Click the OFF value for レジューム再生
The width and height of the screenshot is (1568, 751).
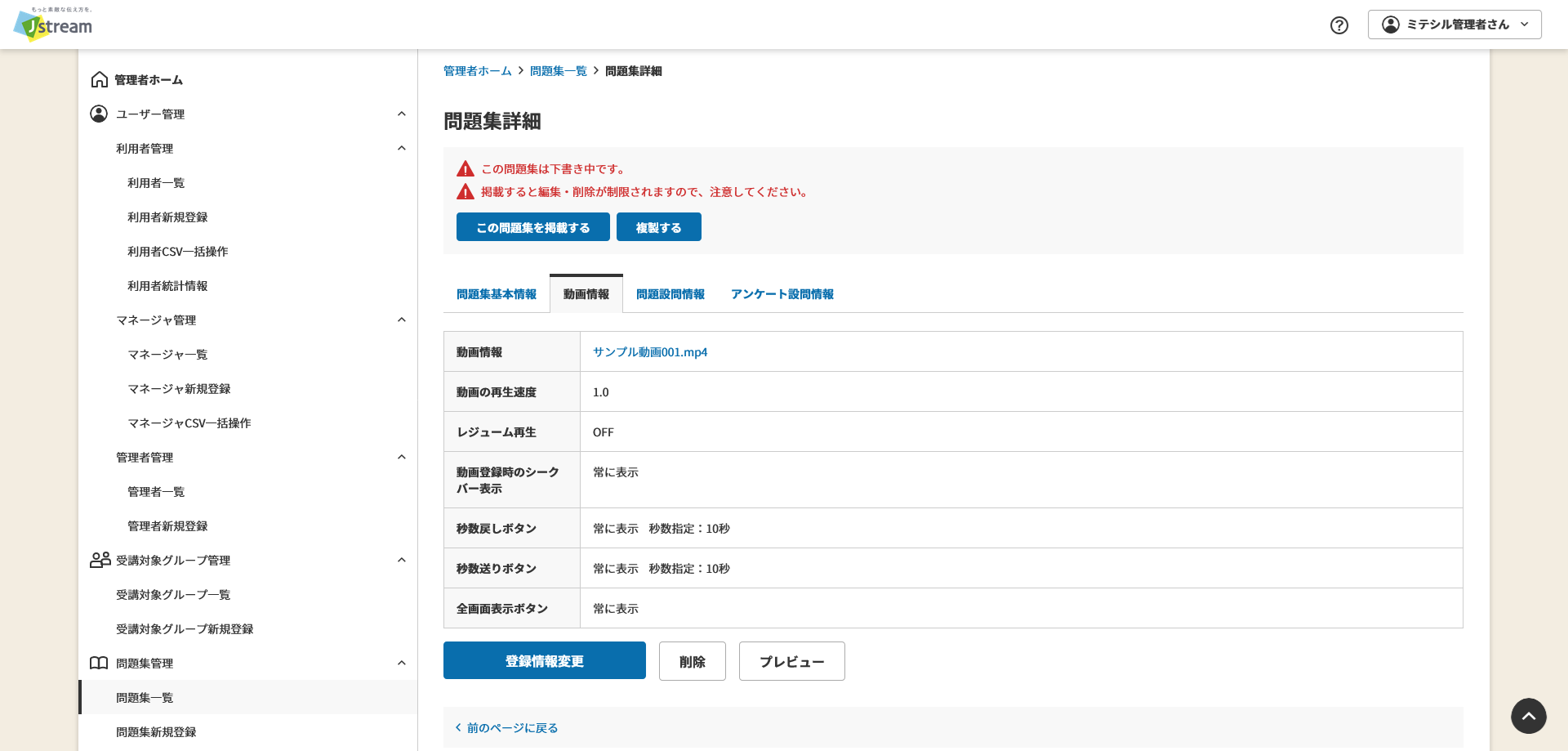pyautogui.click(x=604, y=432)
